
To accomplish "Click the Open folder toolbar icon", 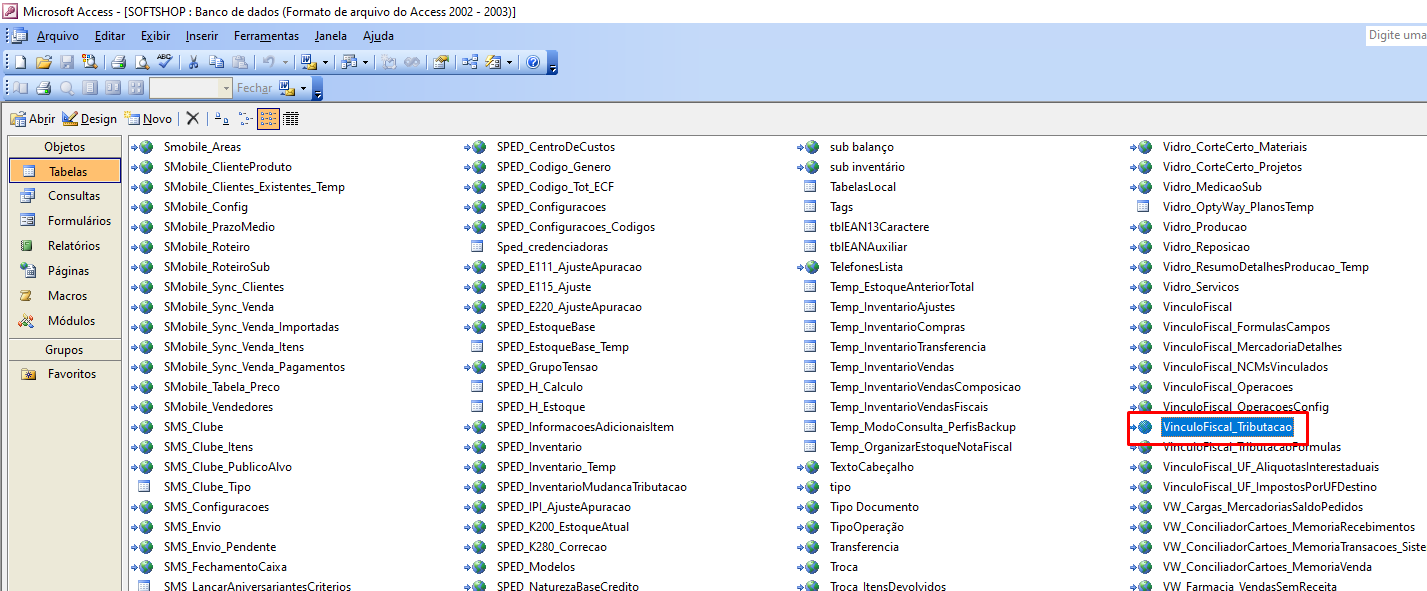I will click(43, 62).
